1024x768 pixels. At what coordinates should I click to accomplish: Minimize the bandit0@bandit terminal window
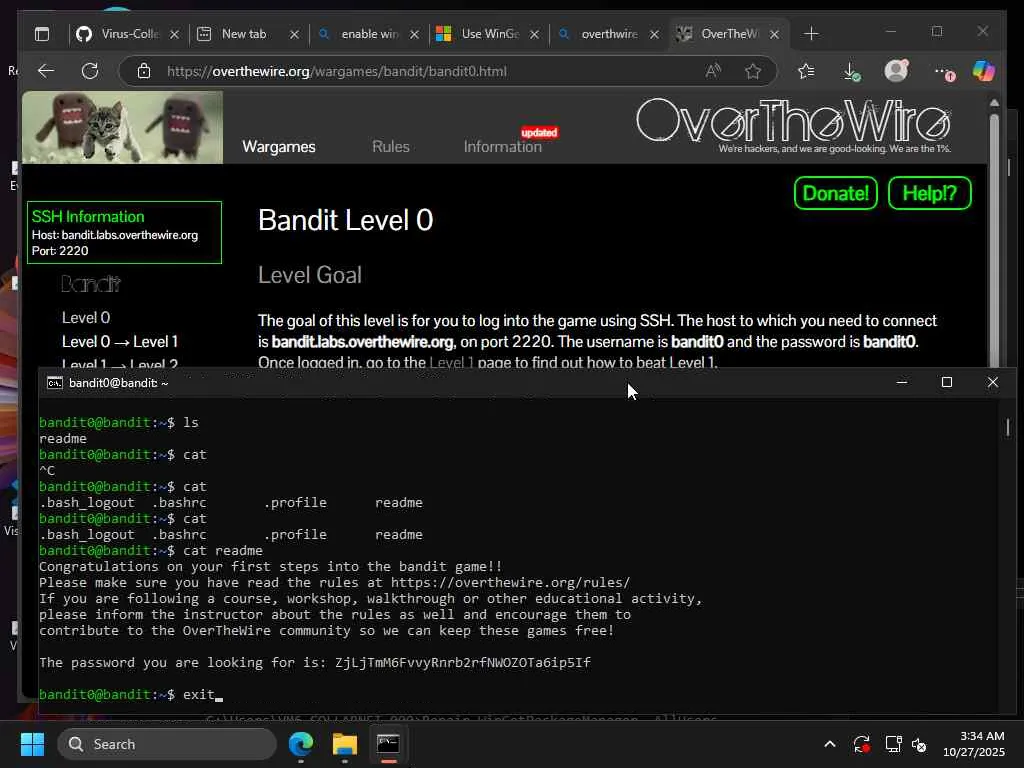902,382
